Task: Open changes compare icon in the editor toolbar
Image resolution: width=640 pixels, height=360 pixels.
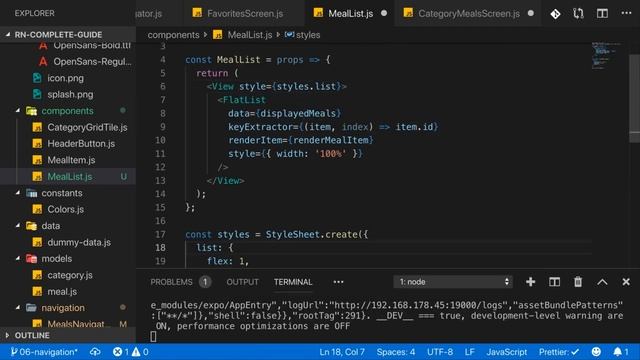Action: click(x=578, y=14)
